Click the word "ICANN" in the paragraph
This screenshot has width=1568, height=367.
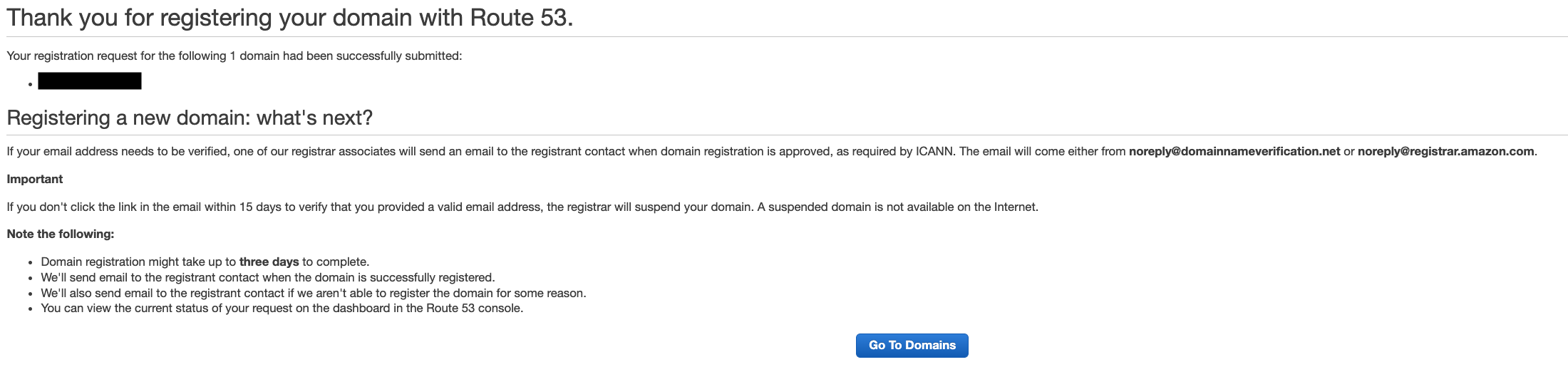(934, 151)
